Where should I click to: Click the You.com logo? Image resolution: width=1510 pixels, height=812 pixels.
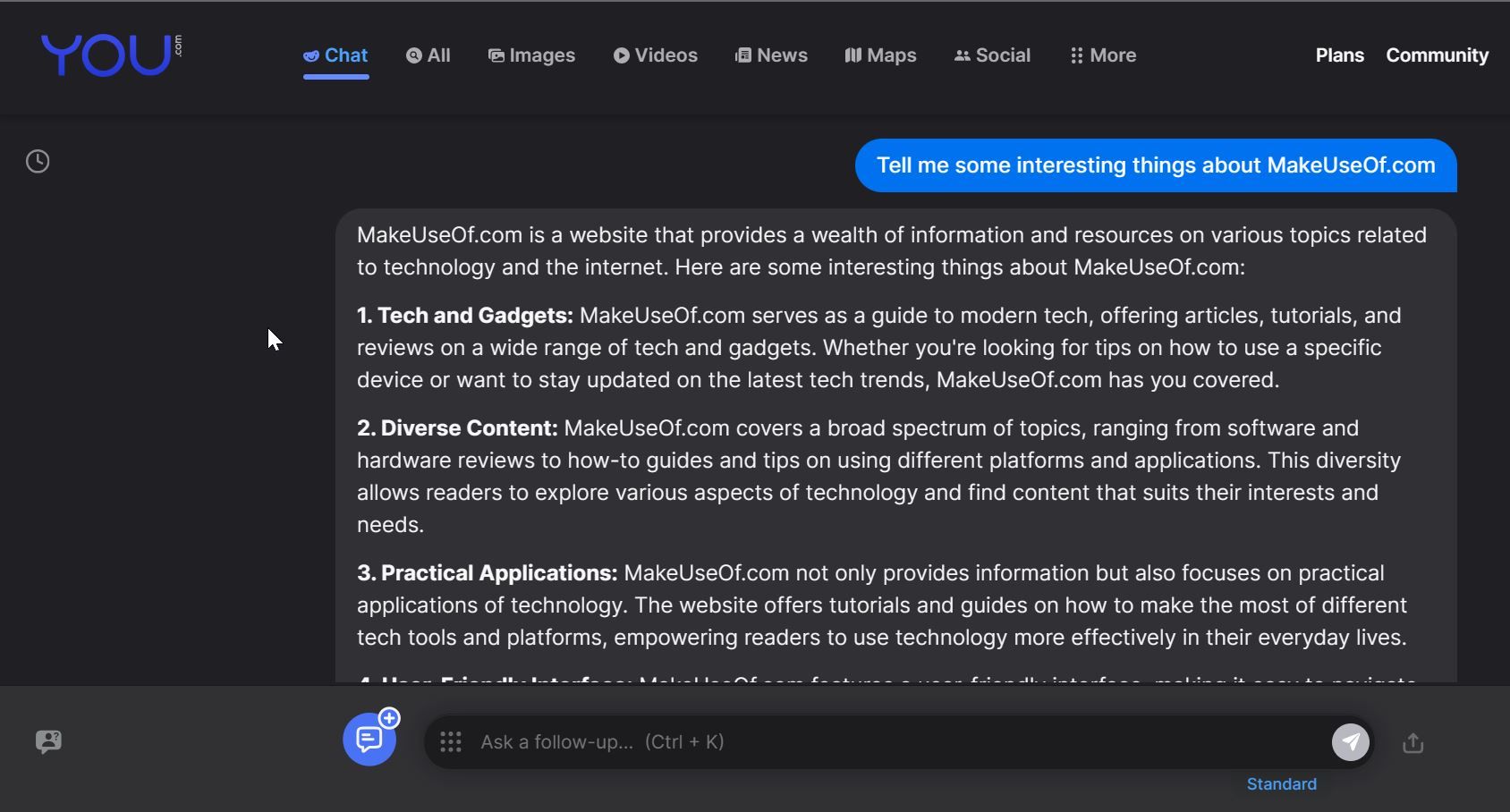click(x=110, y=55)
